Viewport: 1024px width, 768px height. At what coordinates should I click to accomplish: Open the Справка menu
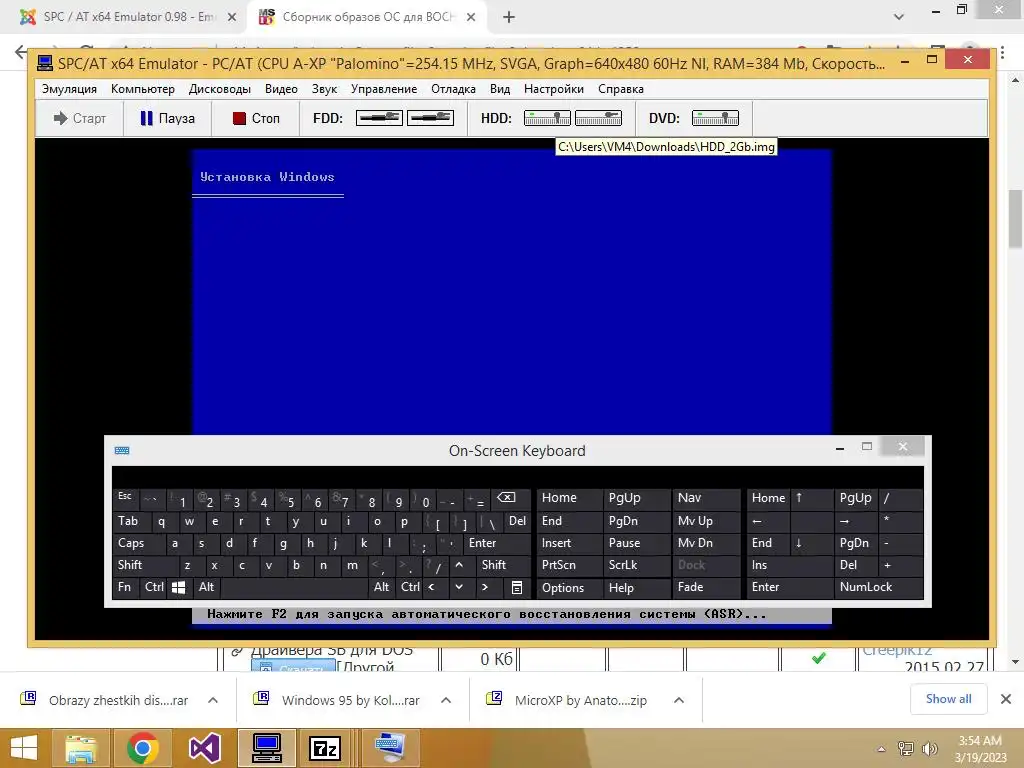coord(620,89)
